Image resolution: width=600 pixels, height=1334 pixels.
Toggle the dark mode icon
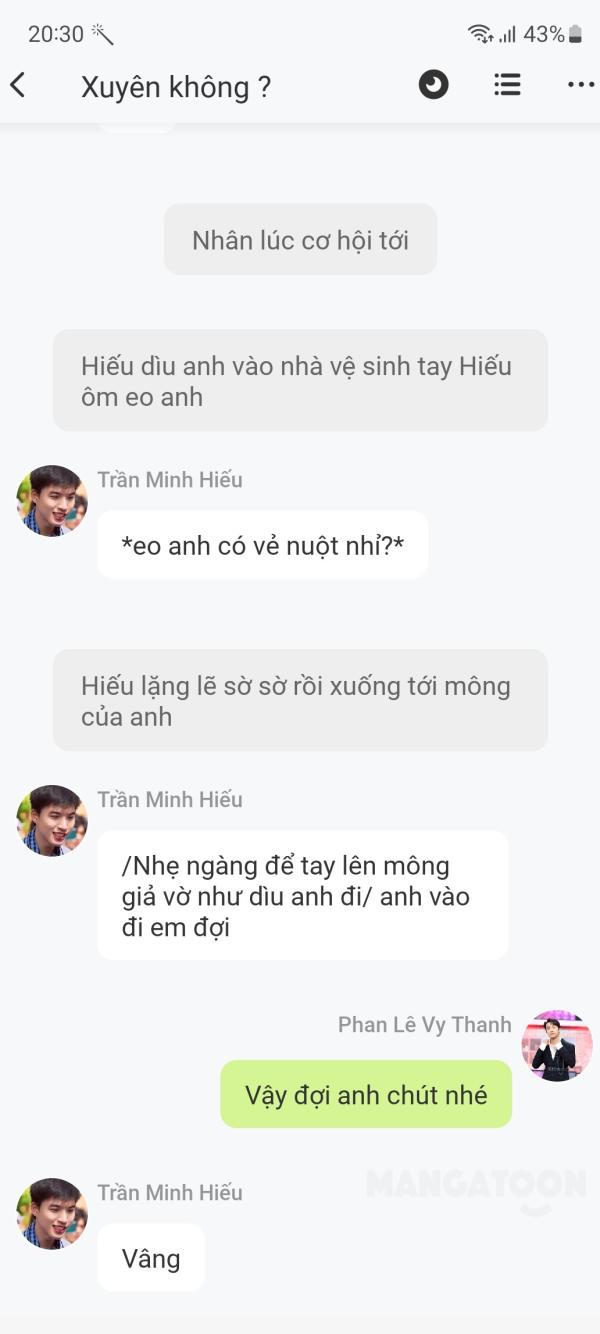433,85
